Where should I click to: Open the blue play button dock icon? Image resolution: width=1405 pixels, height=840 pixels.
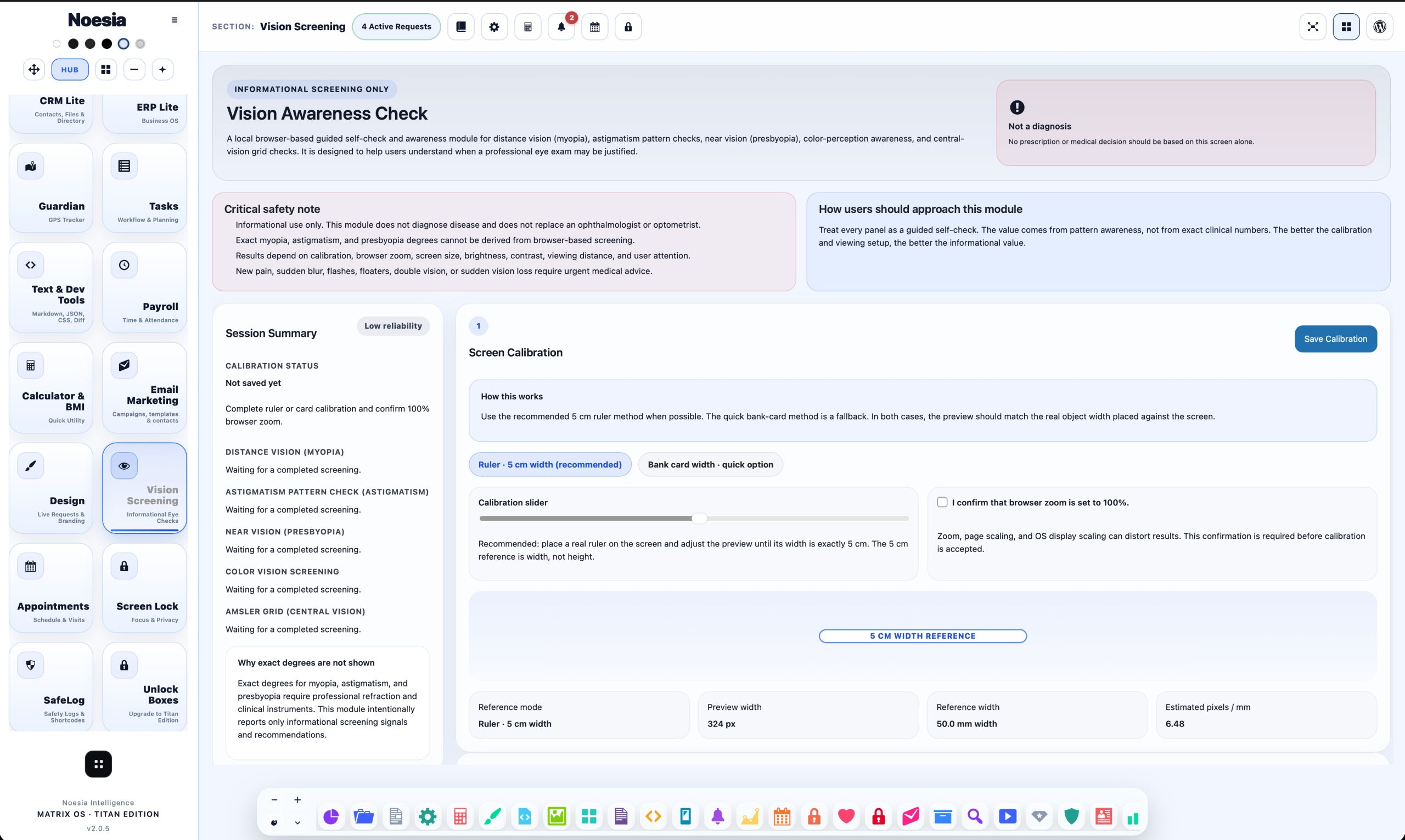coord(1008,816)
